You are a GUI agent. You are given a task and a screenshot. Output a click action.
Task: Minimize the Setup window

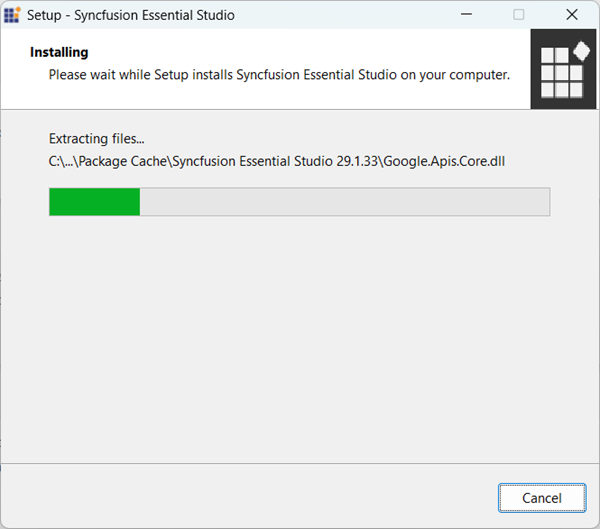(x=466, y=15)
